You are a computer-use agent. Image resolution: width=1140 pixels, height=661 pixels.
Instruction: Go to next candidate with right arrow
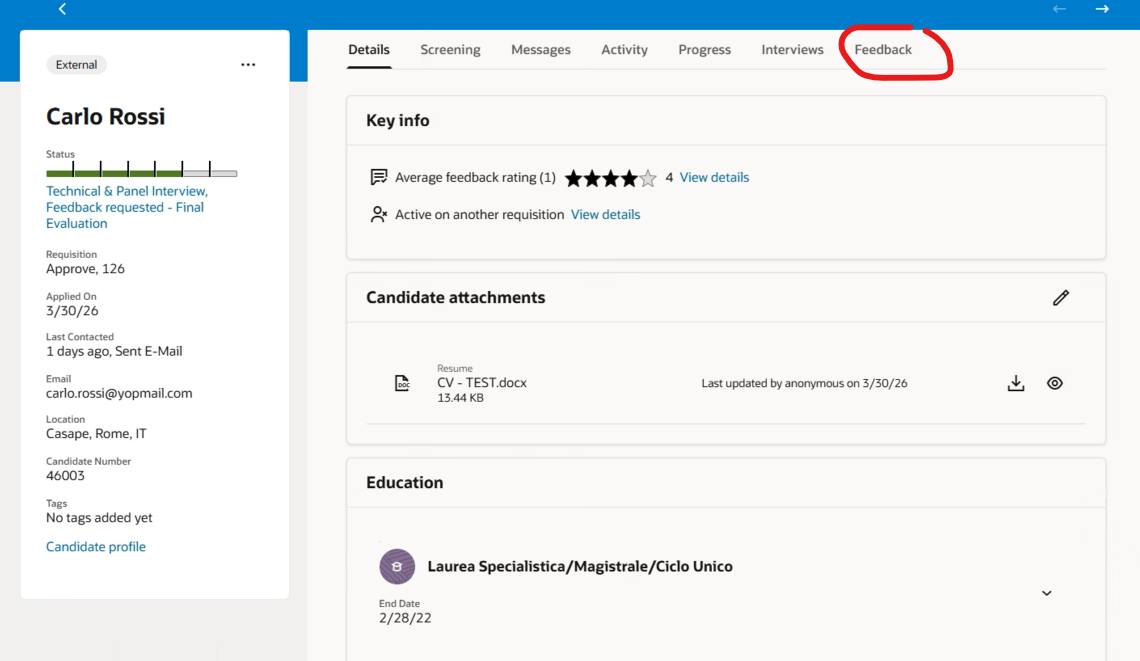(x=1102, y=9)
